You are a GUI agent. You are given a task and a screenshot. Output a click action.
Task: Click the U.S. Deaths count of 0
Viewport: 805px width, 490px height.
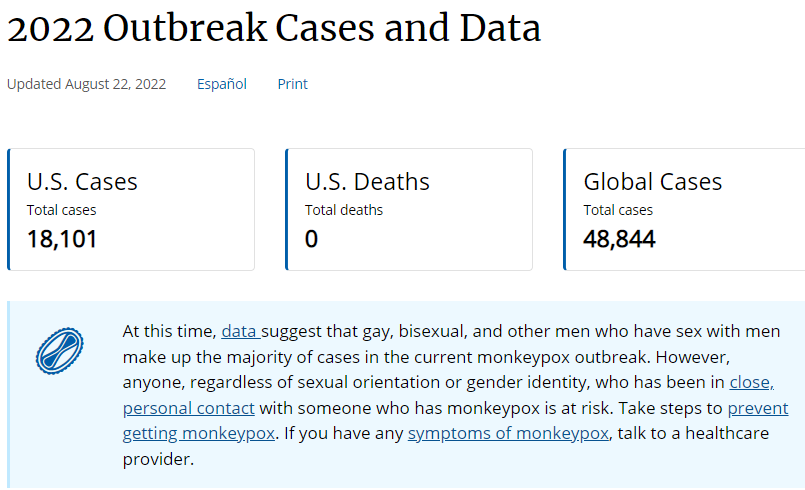311,239
